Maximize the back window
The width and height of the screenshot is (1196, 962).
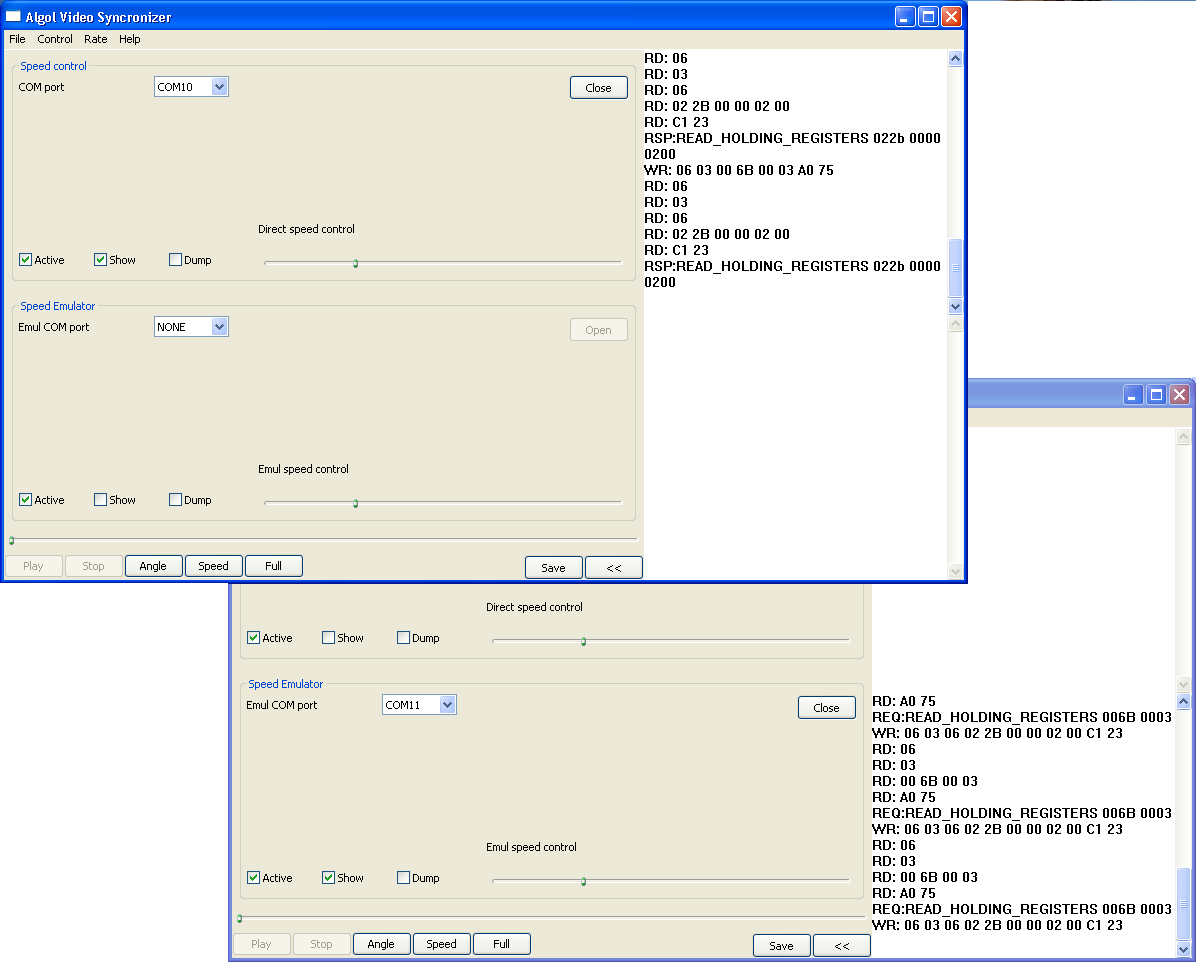(1156, 394)
